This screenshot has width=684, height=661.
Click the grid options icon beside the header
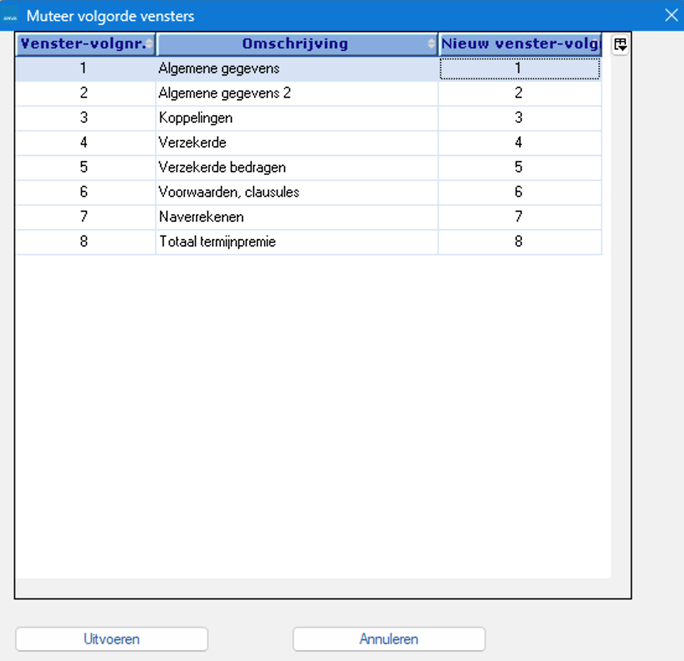click(x=620, y=45)
